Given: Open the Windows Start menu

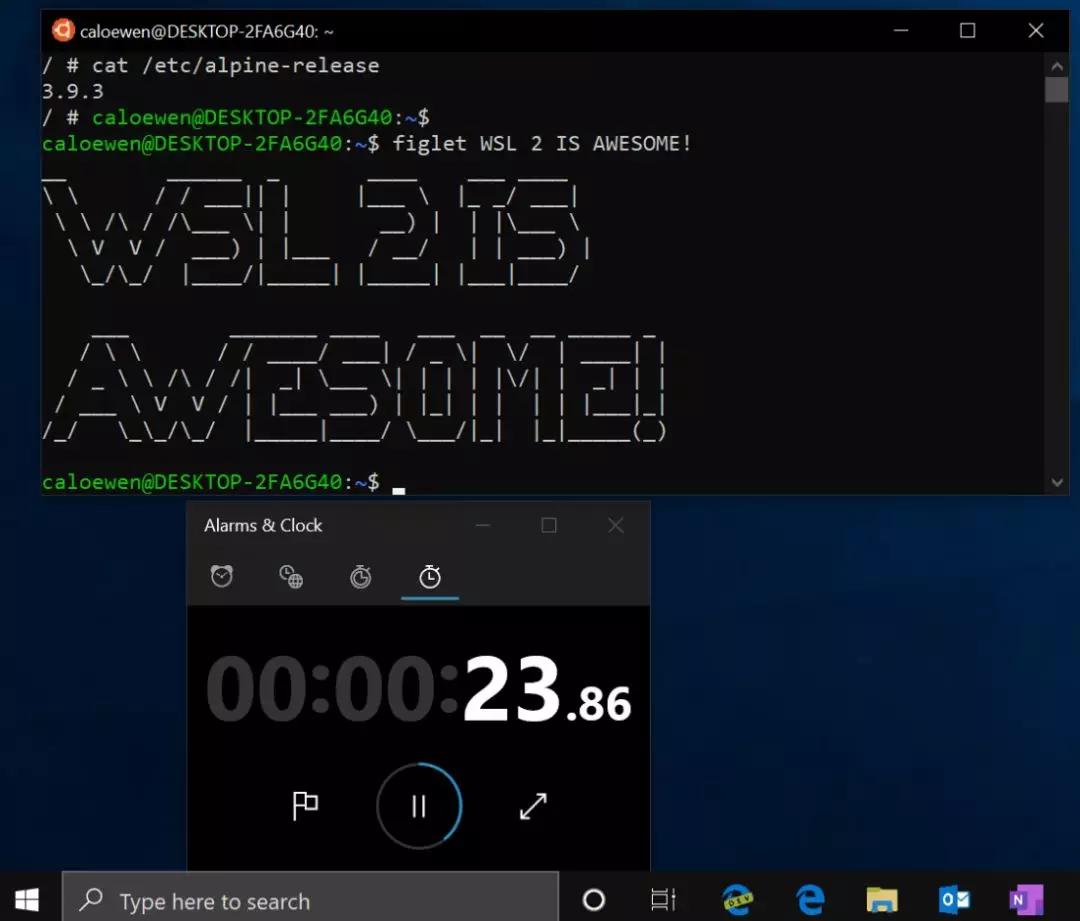Looking at the screenshot, I should [27, 899].
